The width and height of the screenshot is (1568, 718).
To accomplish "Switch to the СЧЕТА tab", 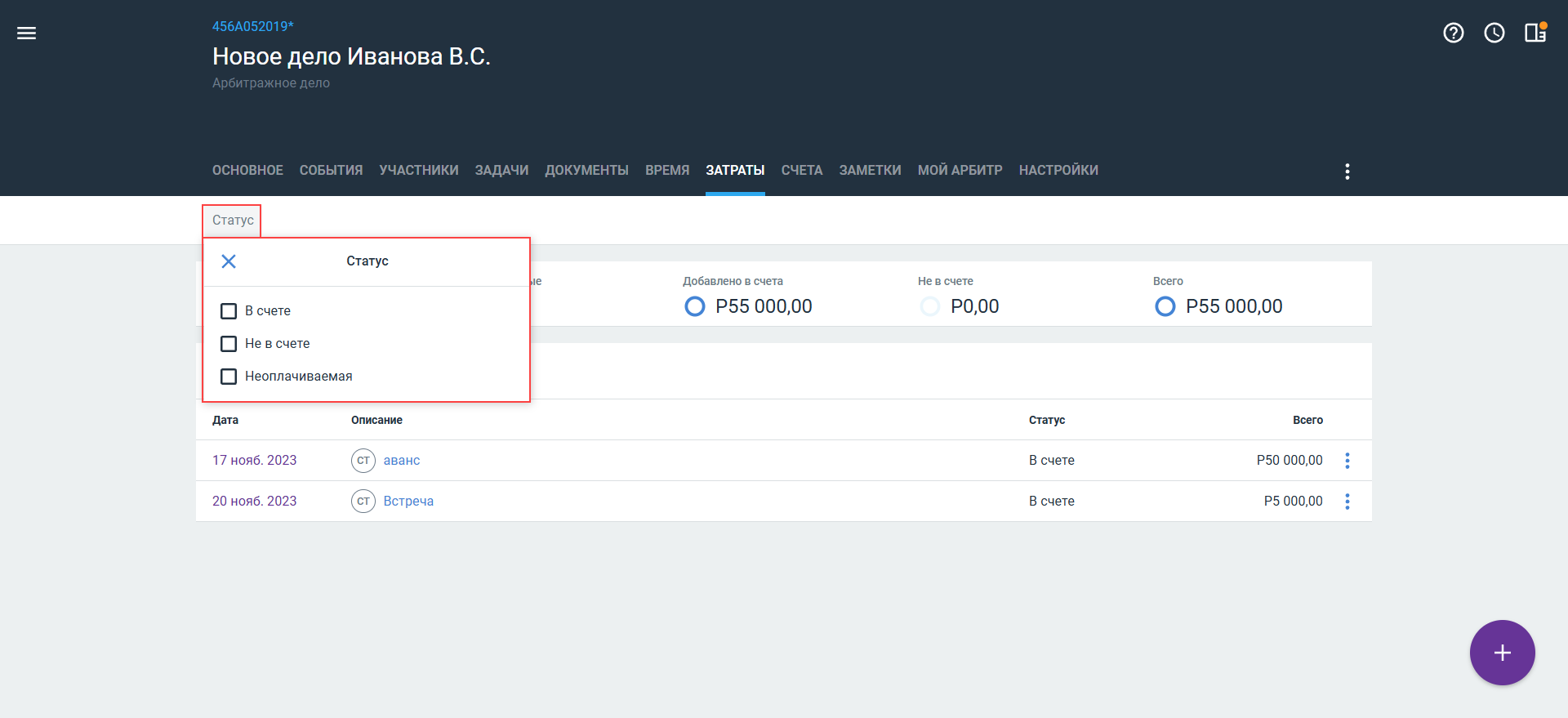I will pyautogui.click(x=801, y=171).
